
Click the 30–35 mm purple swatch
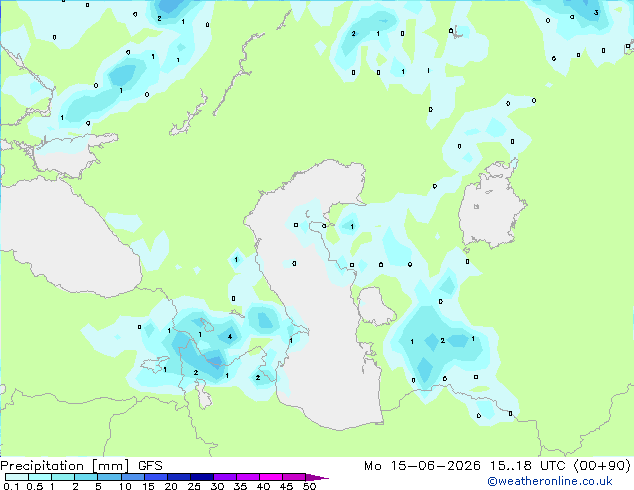224,477
